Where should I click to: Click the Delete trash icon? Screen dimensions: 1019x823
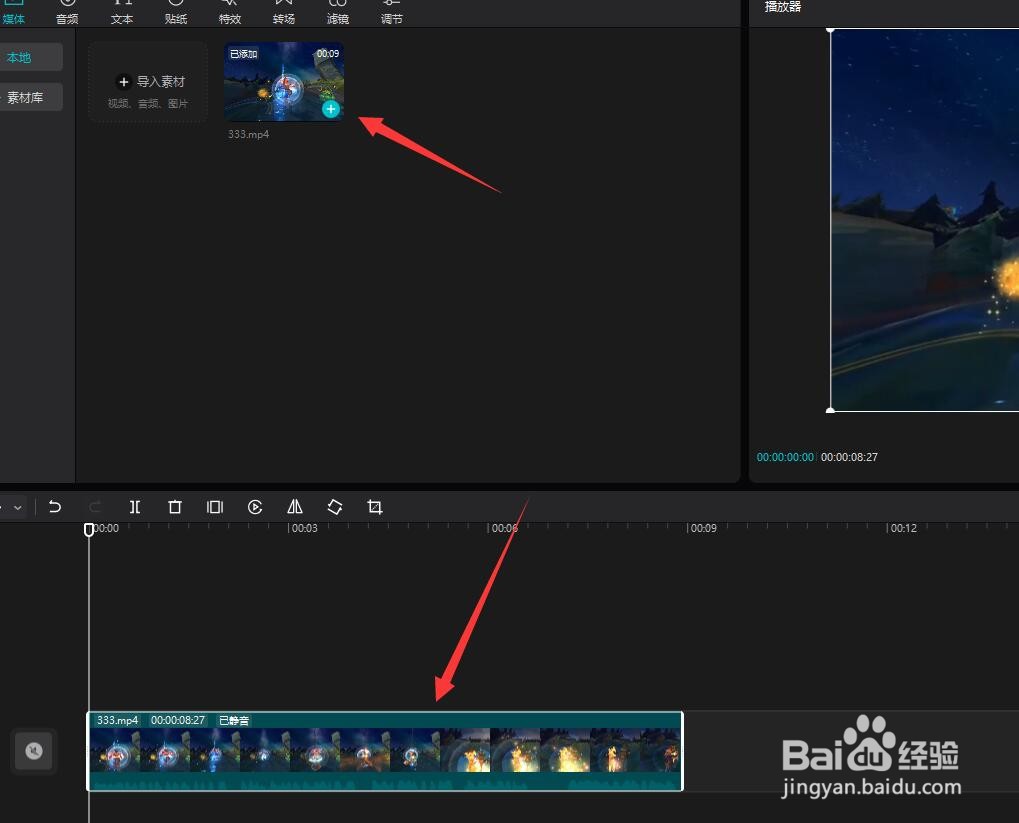point(175,507)
